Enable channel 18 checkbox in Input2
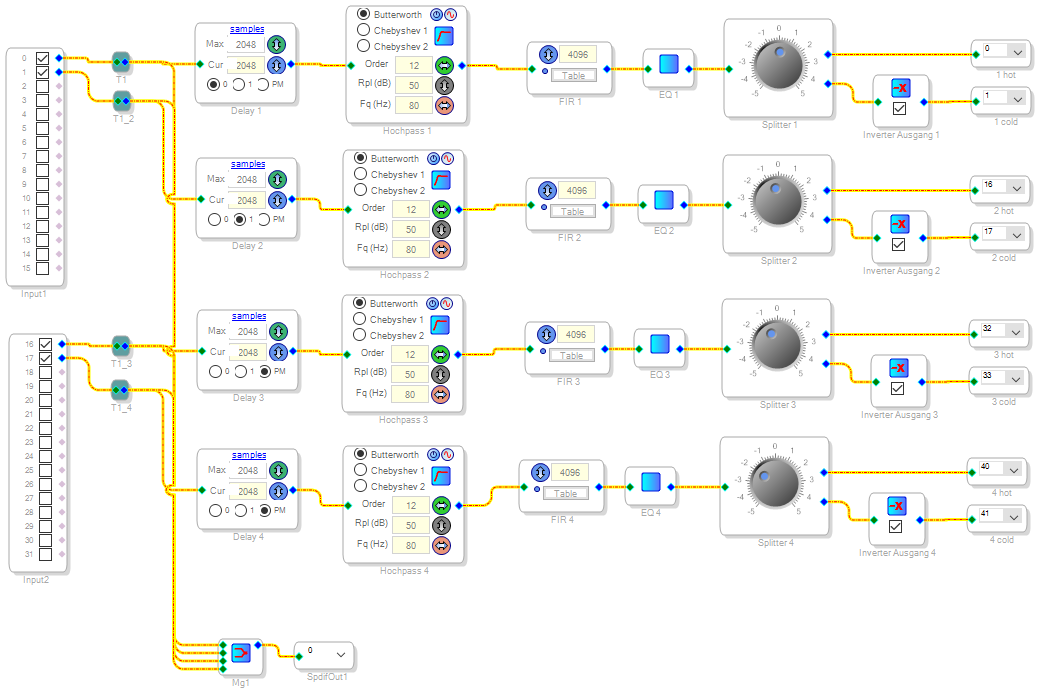This screenshot has width=1041, height=689. tap(43, 372)
